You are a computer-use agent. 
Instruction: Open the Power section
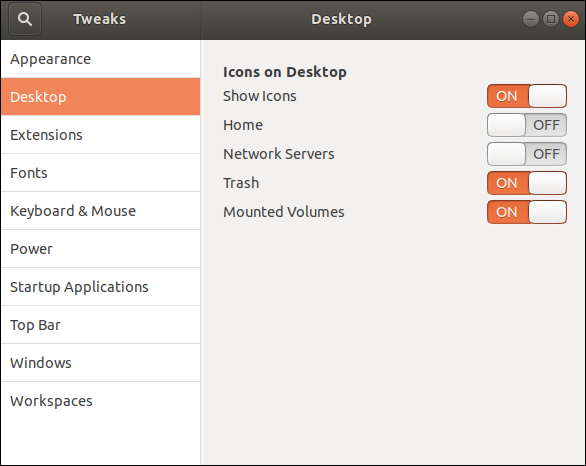(x=101, y=249)
